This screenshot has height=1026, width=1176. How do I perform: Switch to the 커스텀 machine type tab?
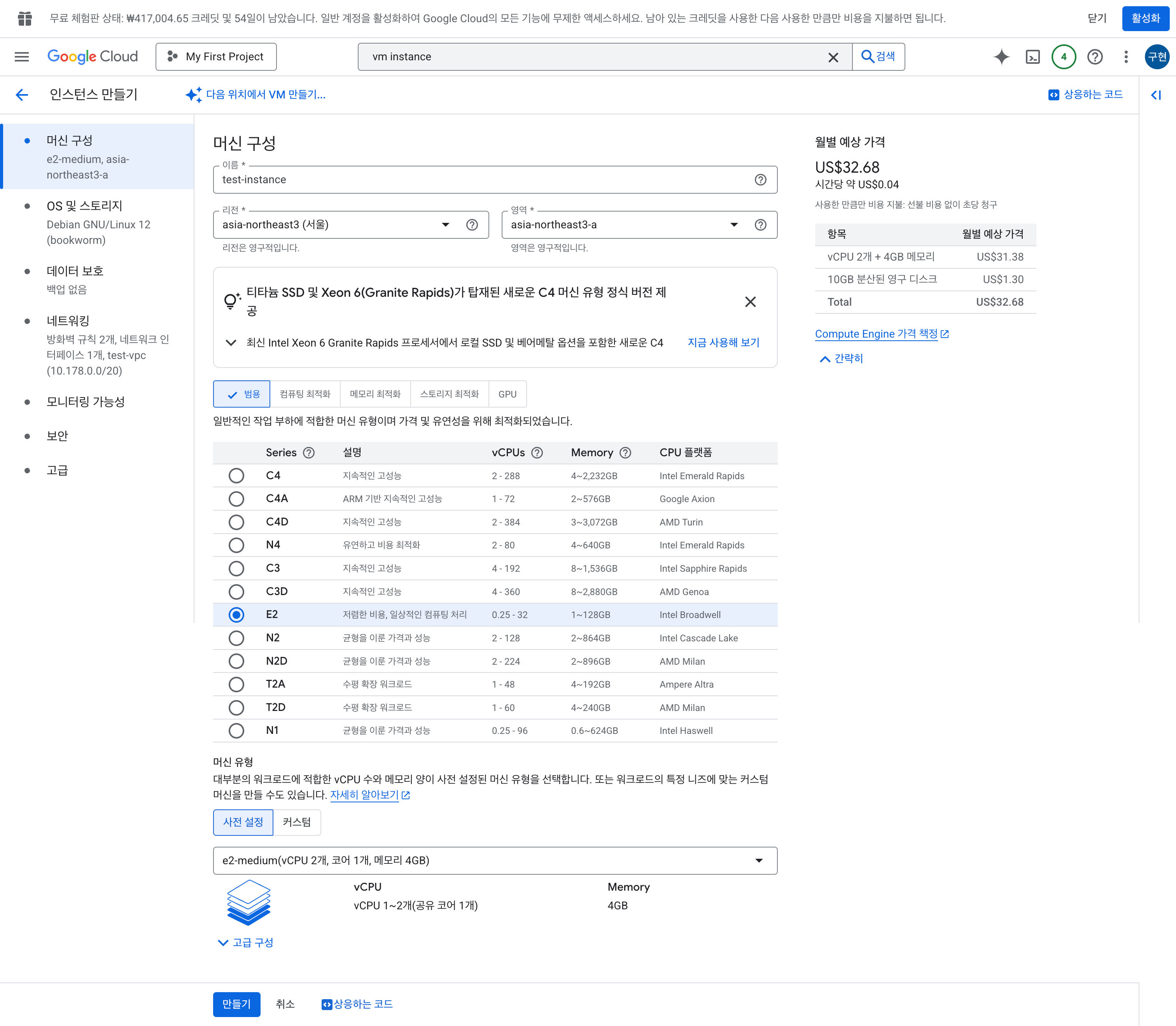[297, 822]
